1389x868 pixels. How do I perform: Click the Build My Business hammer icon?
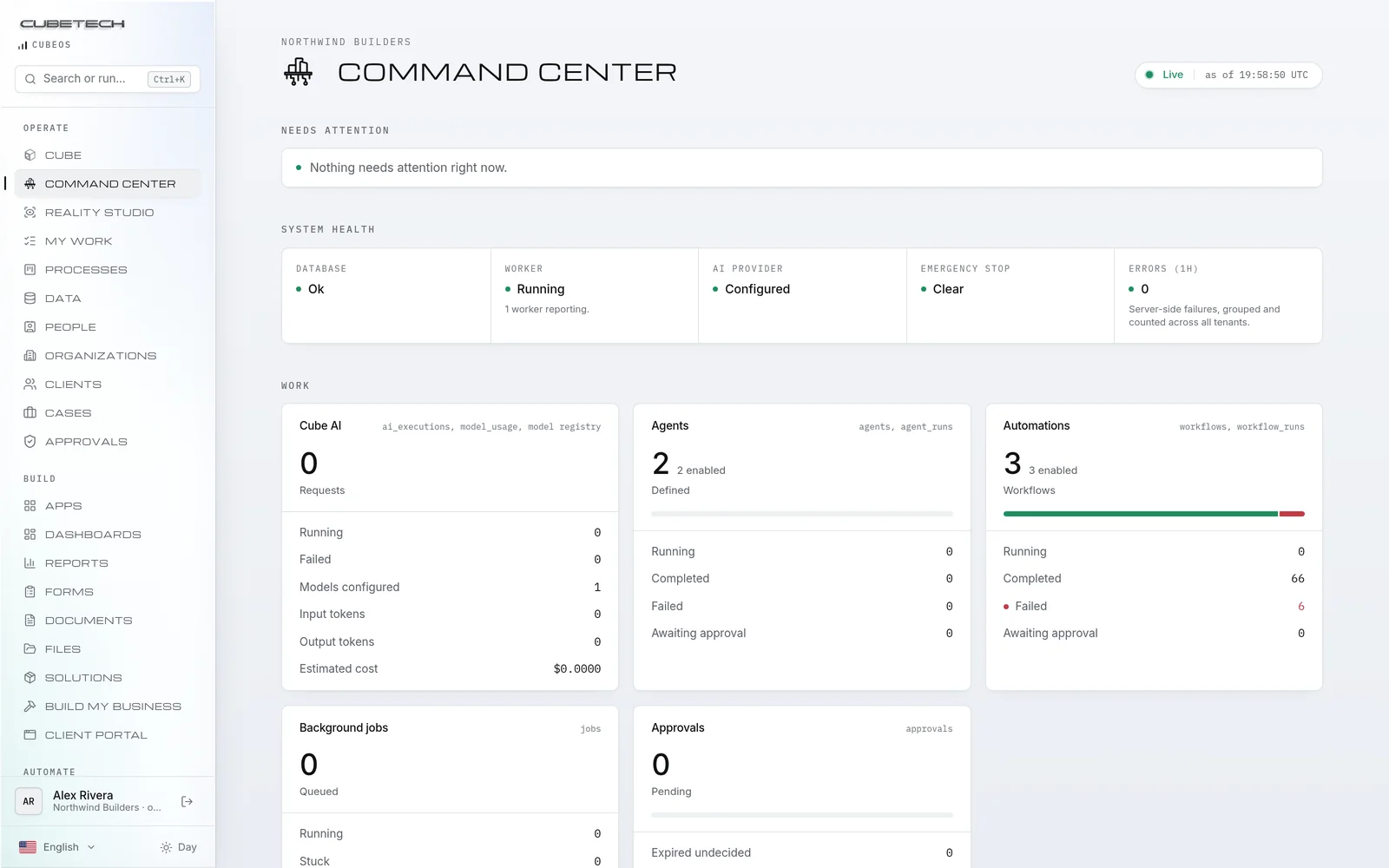pyautogui.click(x=30, y=707)
